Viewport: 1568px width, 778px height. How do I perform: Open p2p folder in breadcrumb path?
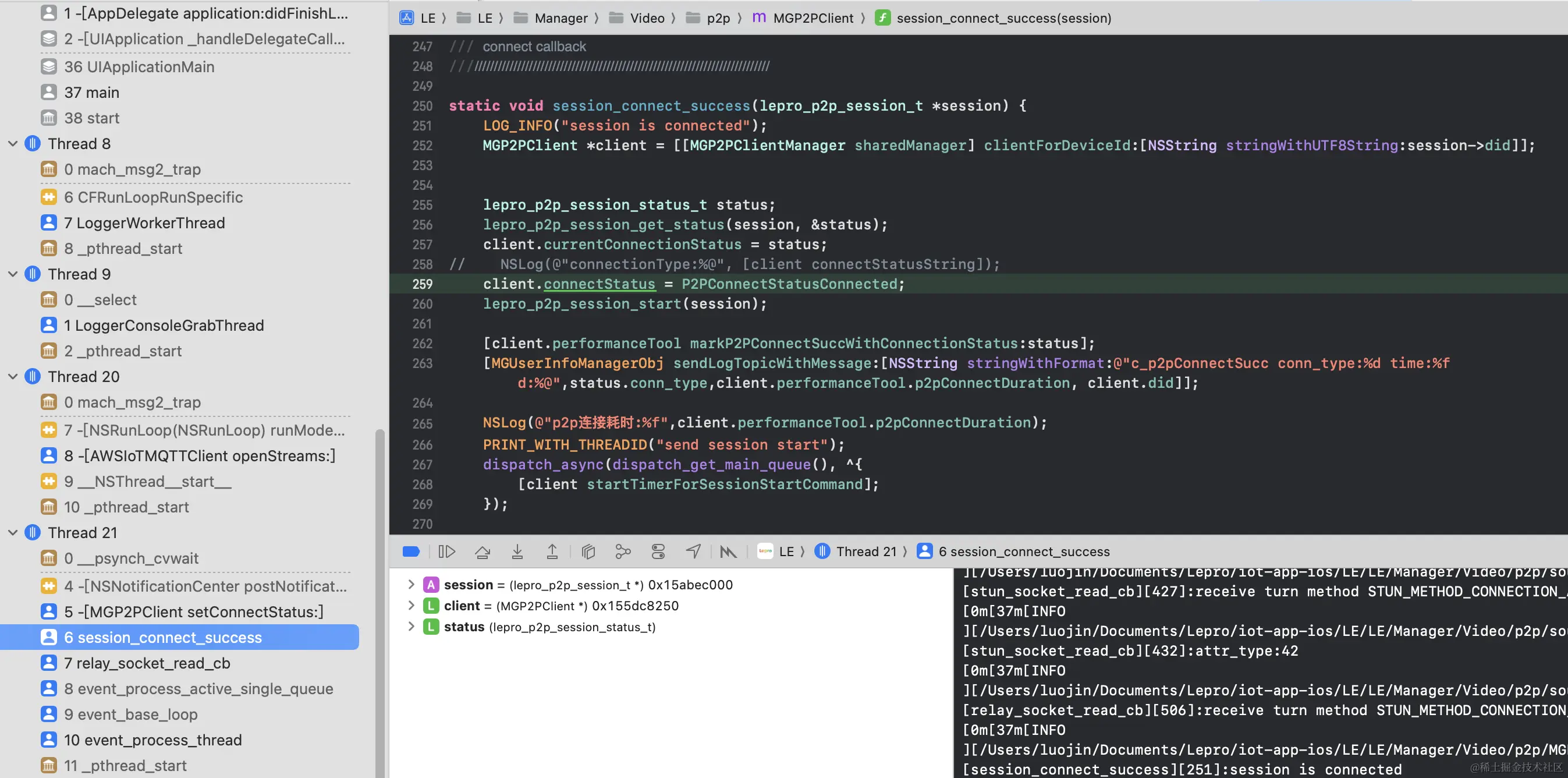point(718,18)
